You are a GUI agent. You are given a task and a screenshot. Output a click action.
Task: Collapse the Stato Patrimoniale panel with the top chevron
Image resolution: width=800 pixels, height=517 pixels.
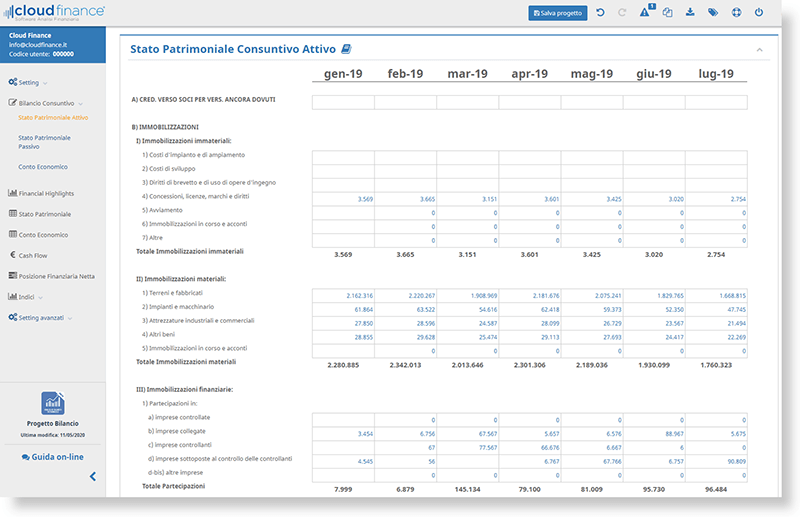(760, 50)
